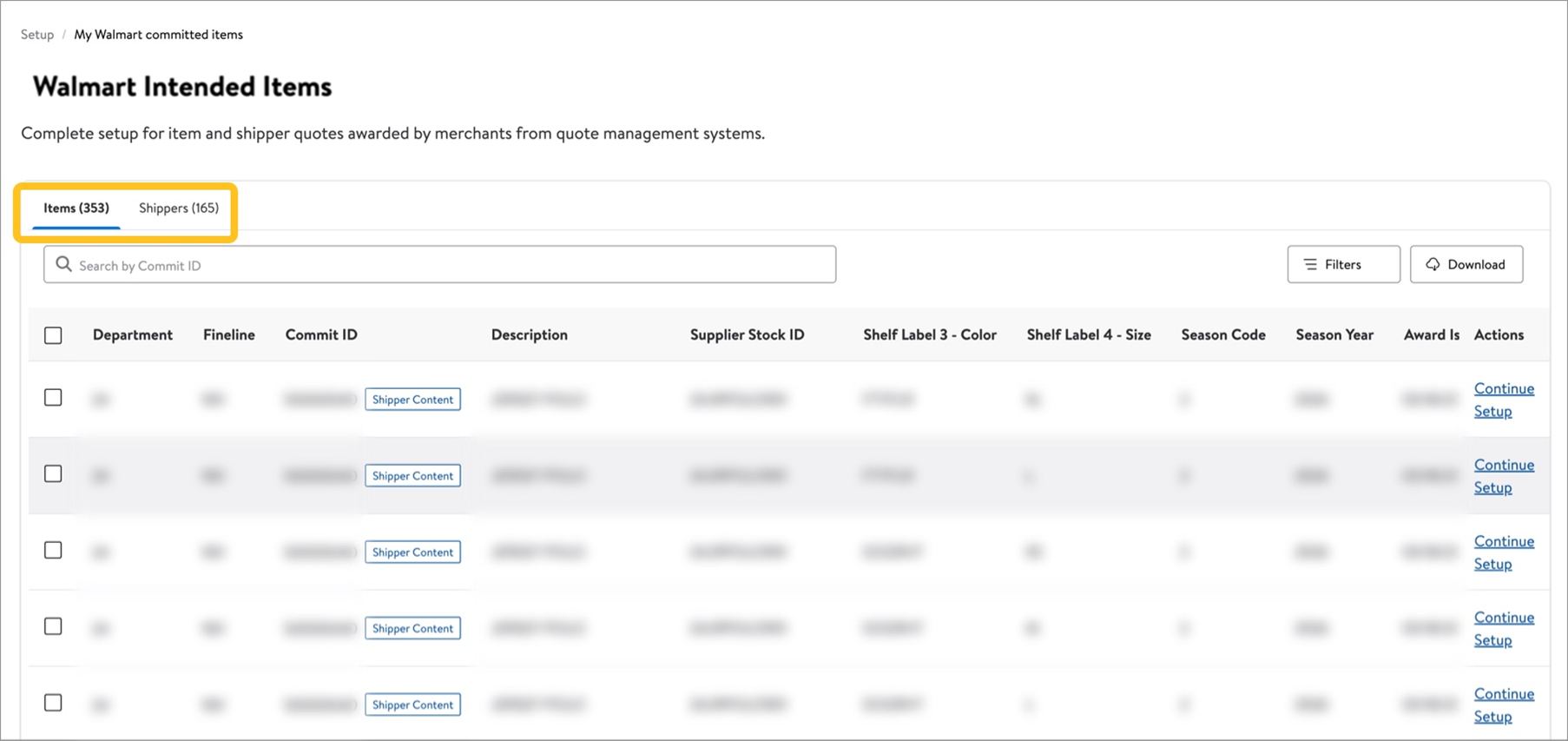Viewport: 1568px width, 741px height.
Task: Click the Download button
Action: tap(1466, 264)
